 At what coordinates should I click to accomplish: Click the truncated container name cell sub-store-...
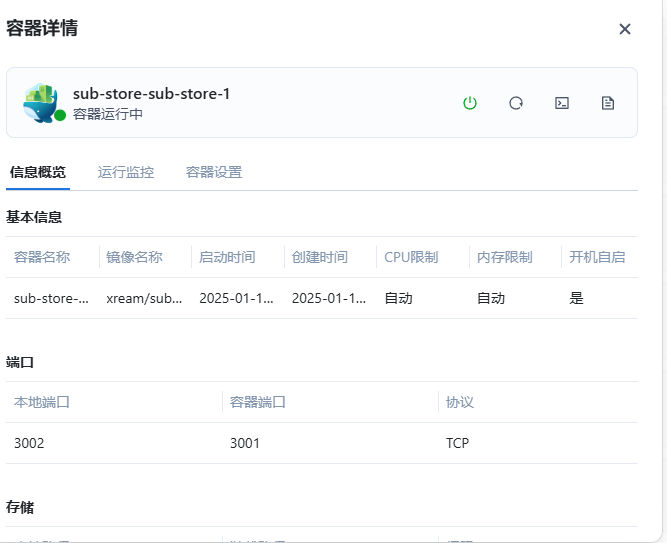point(51,298)
